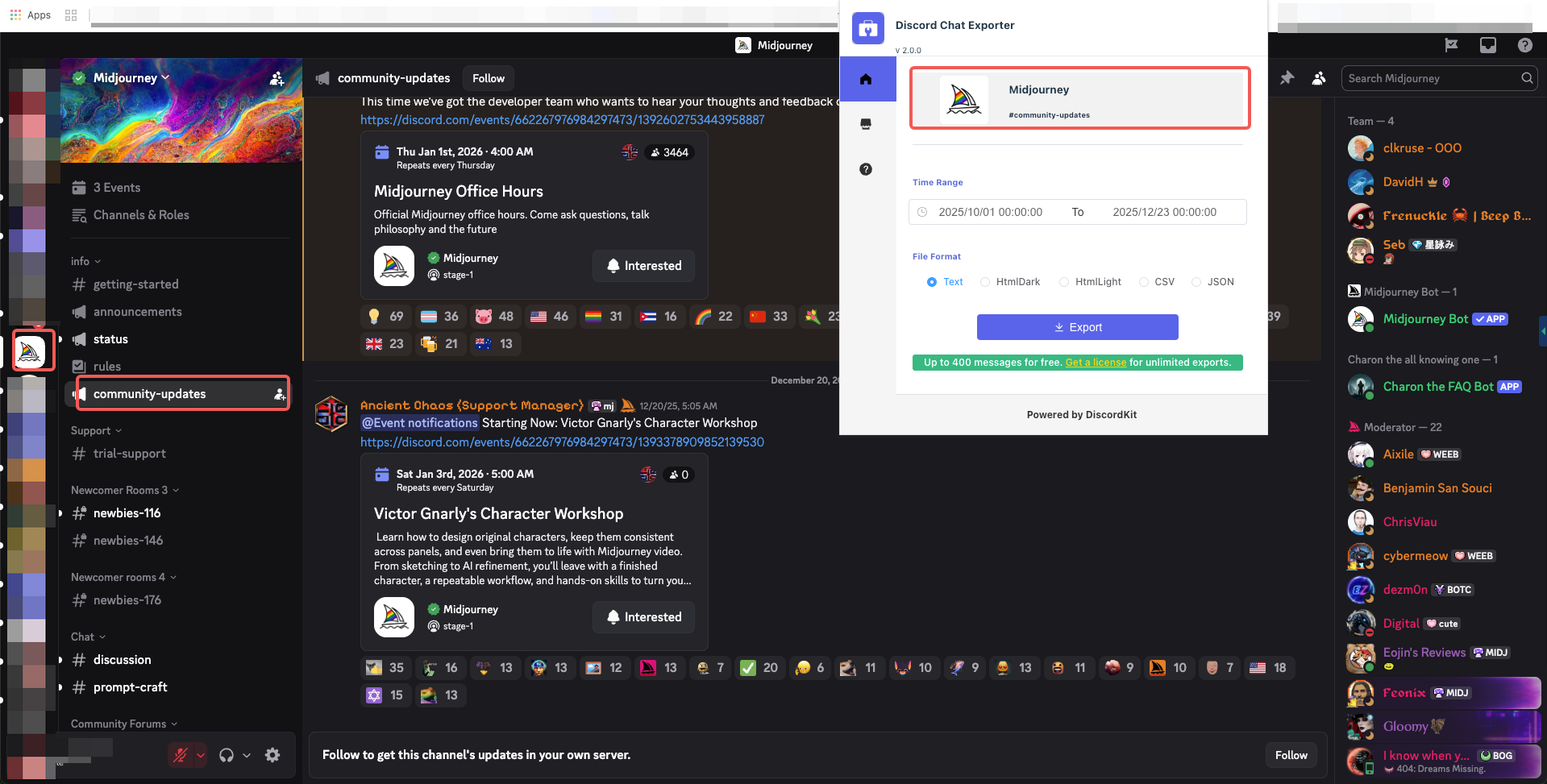Click Interested on Midjourney Office Hours event
This screenshot has height=784, width=1547.
pos(643,266)
